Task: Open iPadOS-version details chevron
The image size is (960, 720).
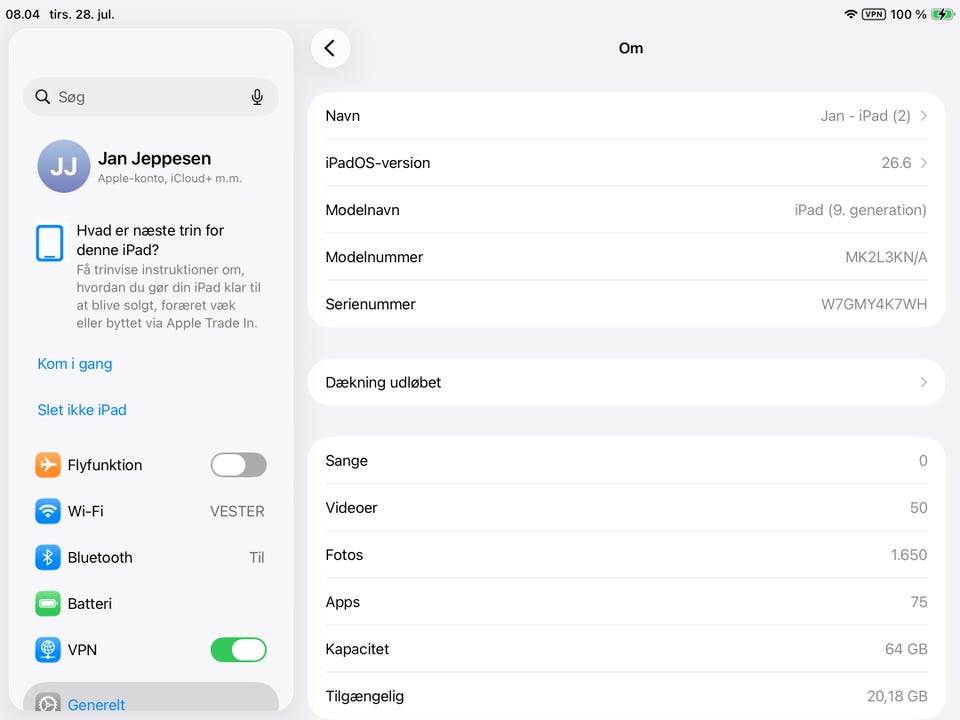Action: point(923,163)
